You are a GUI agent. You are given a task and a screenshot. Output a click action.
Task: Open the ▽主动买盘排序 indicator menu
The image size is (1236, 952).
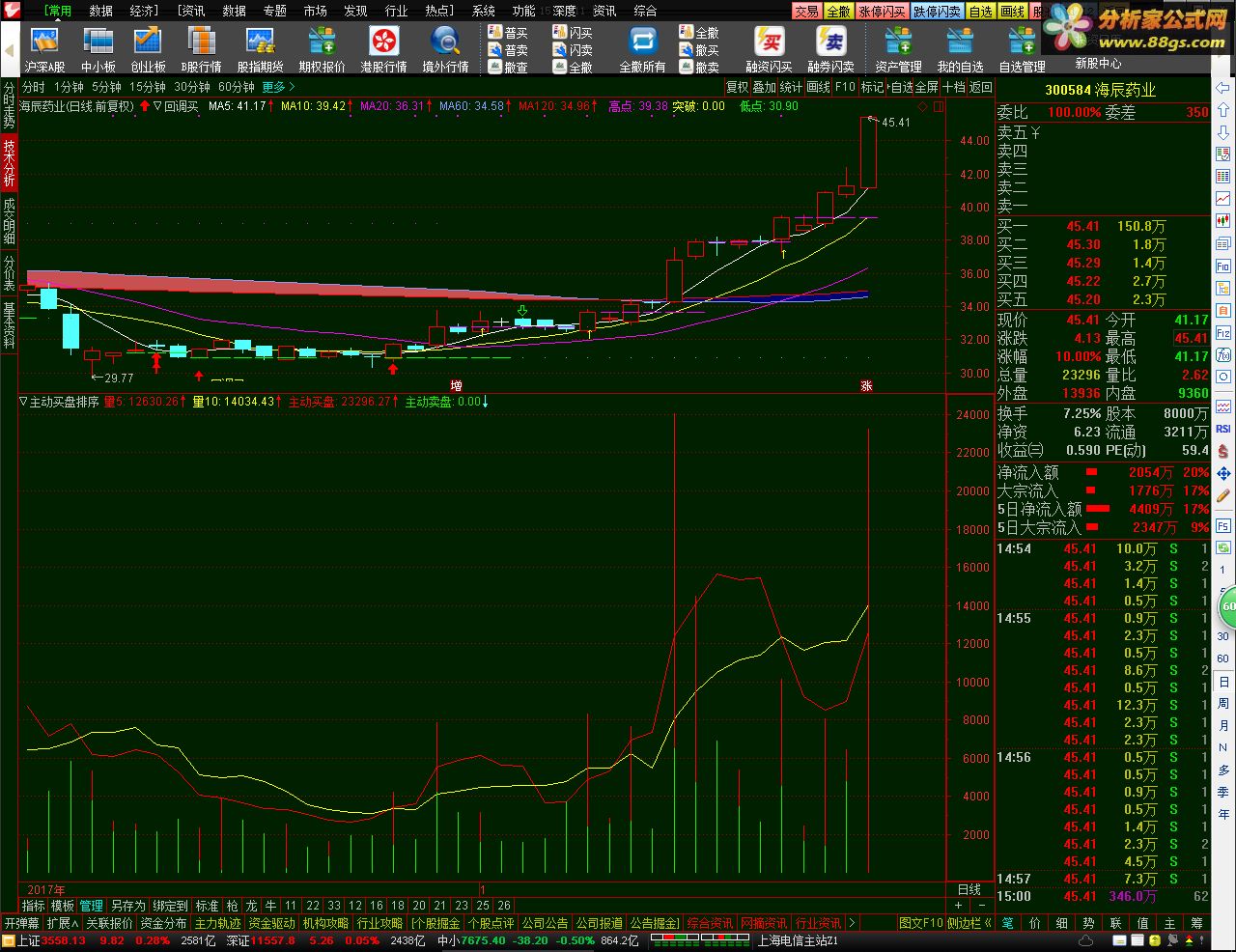tap(59, 402)
